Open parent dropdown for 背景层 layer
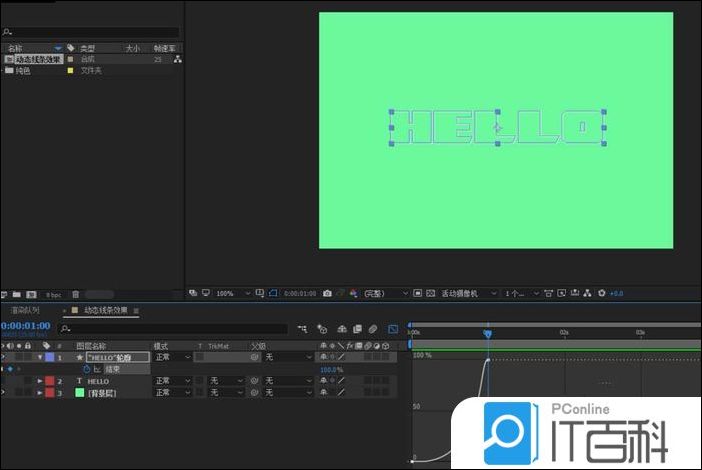The image size is (702, 470). [x=288, y=393]
